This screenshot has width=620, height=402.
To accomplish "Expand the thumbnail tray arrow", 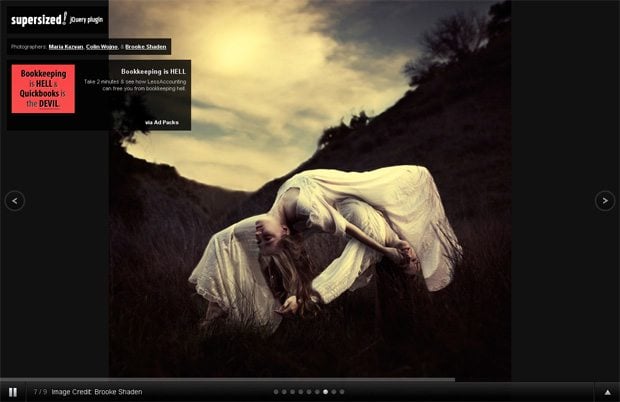I will tap(606, 392).
